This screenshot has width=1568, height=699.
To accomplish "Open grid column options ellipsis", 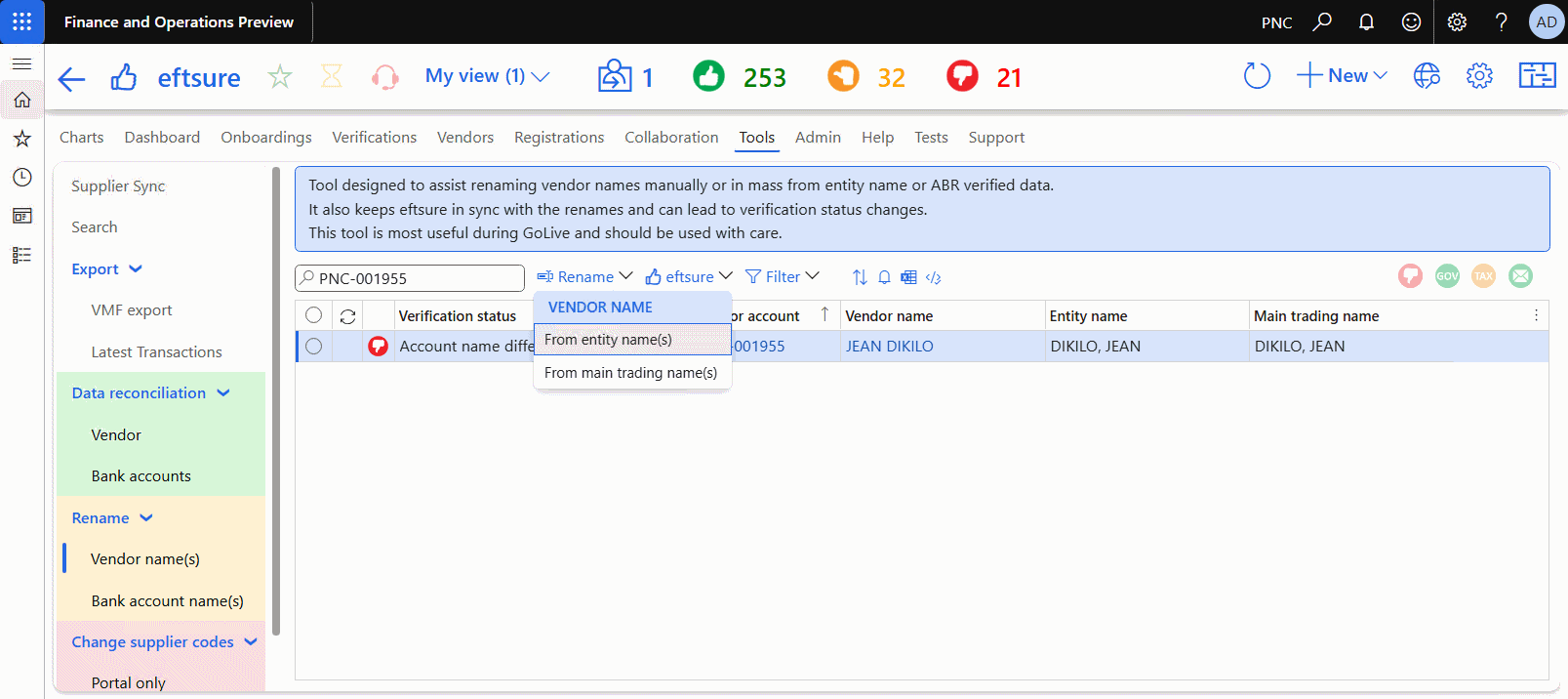I will tap(1536, 315).
